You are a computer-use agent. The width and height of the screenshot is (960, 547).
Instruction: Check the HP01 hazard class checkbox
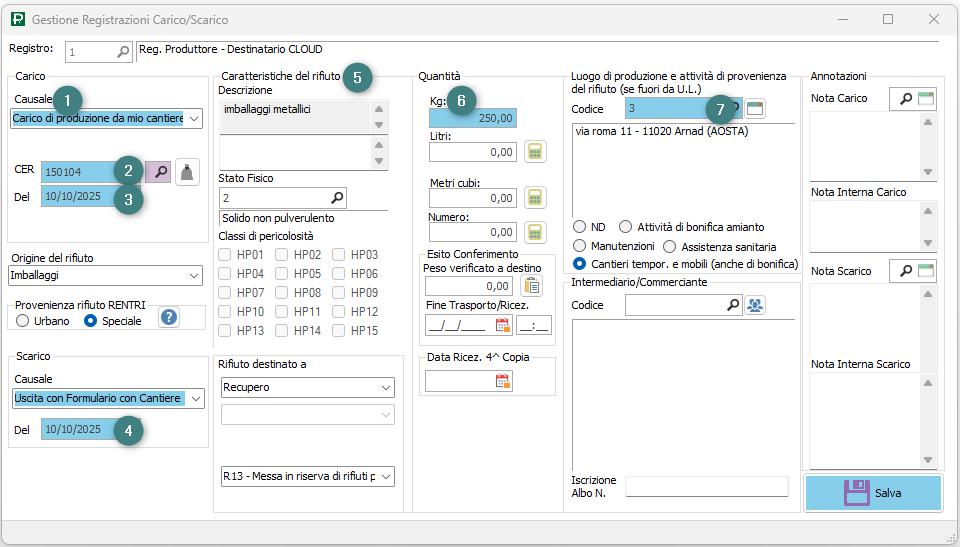coord(226,255)
